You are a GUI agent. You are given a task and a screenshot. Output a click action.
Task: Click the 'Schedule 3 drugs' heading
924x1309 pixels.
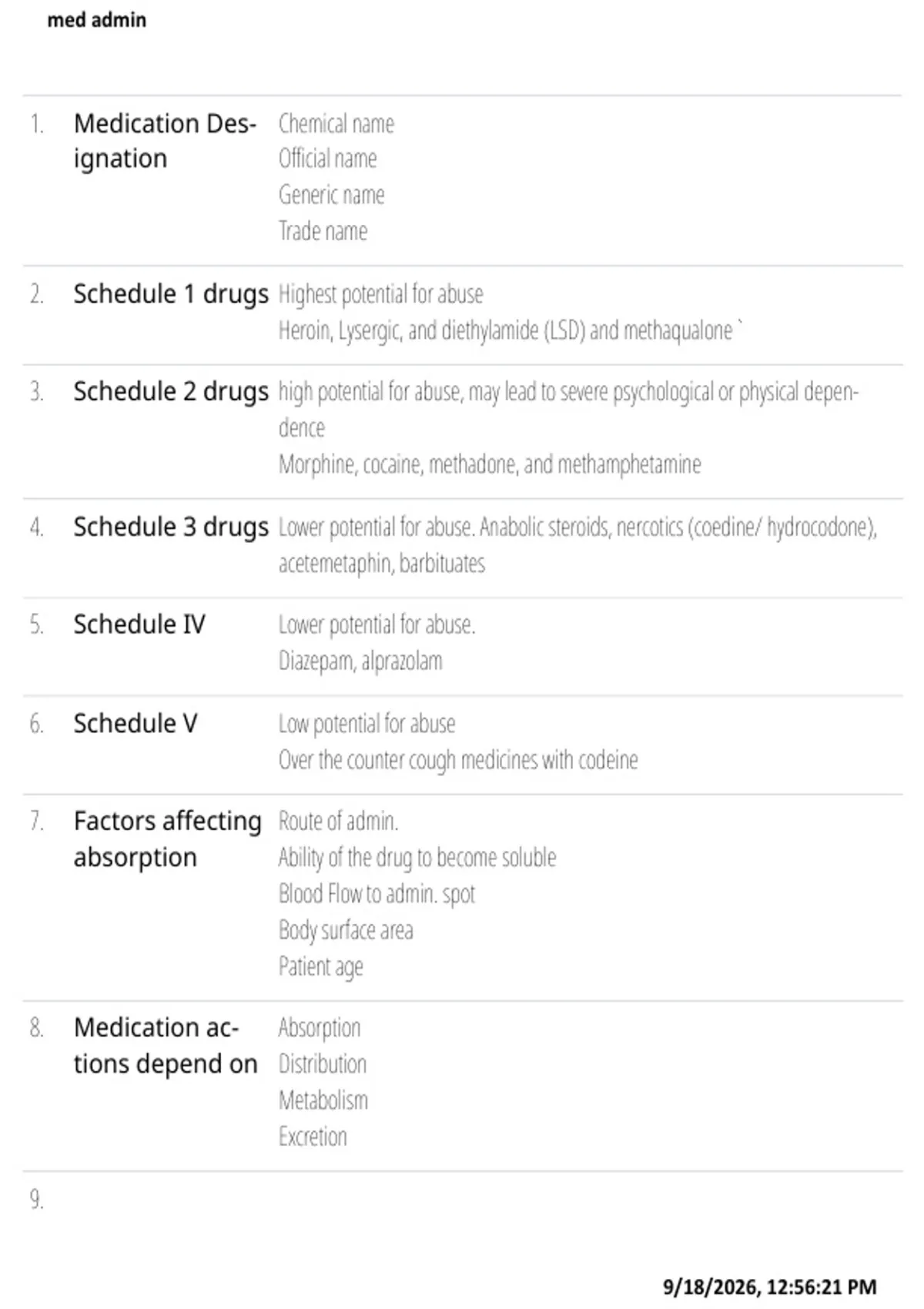tap(171, 527)
